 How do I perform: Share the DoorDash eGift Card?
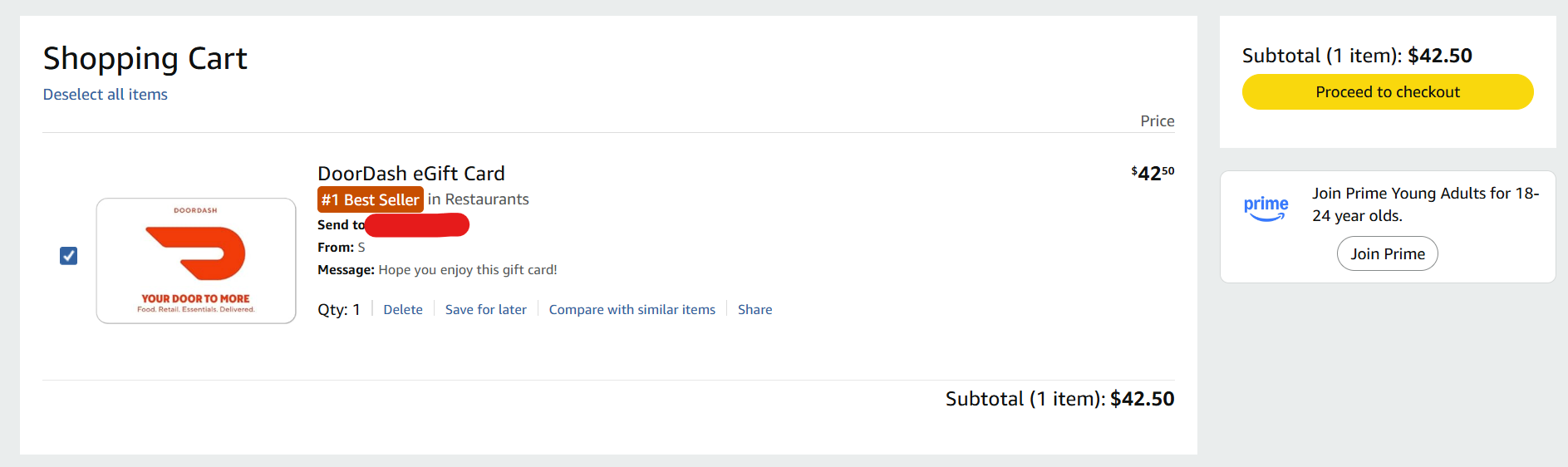coord(755,310)
